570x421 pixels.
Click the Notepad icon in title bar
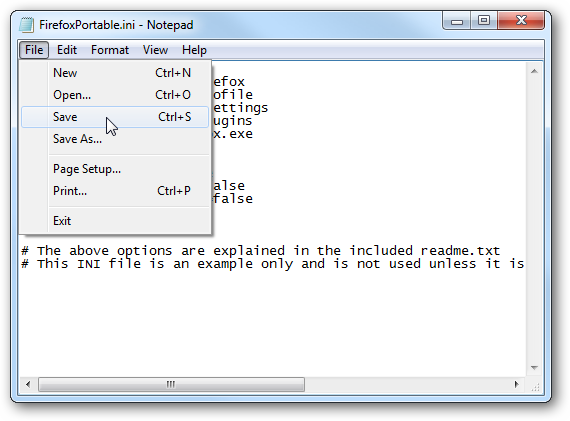pyautogui.click(x=27, y=25)
